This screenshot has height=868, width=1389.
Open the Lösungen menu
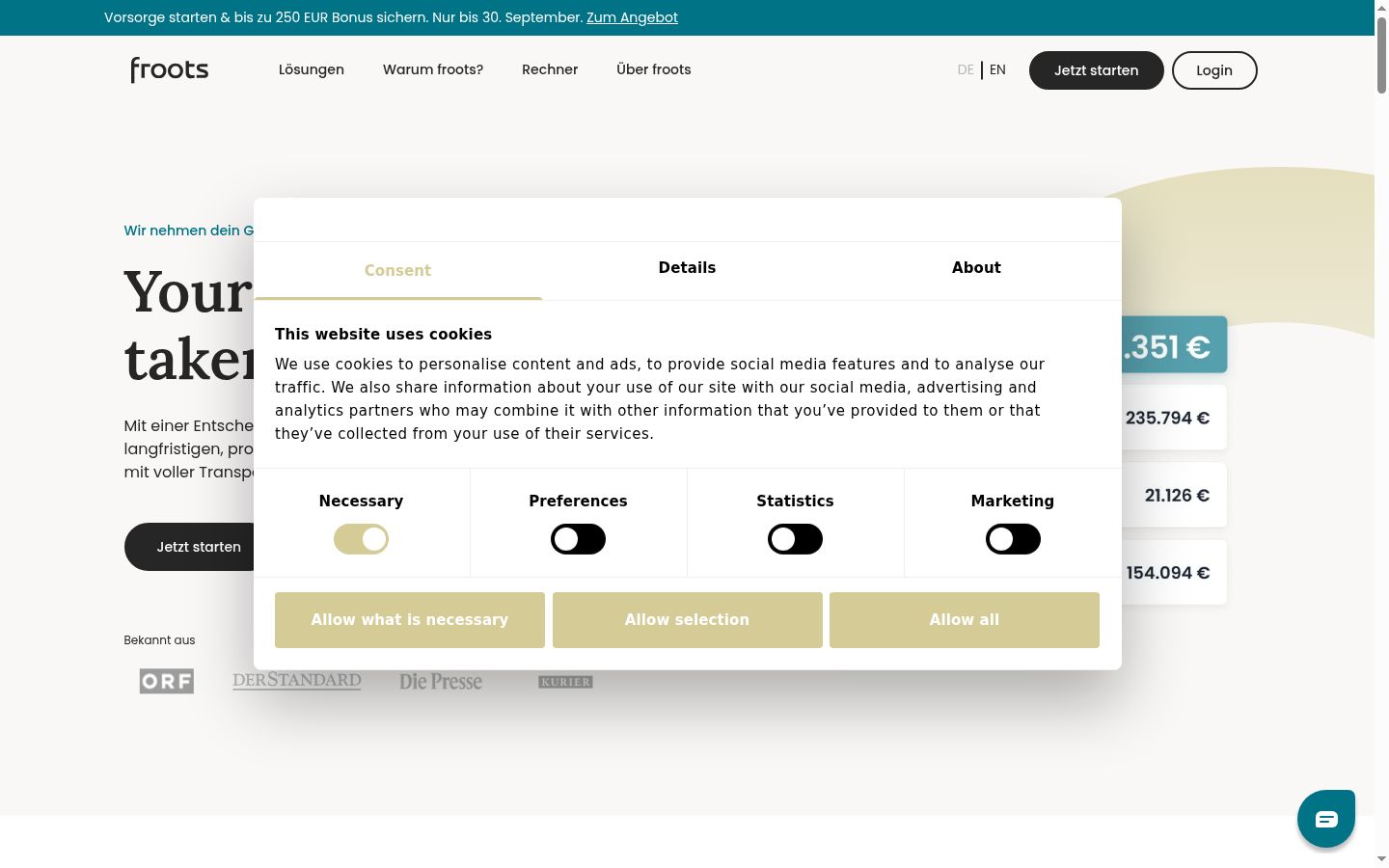(x=312, y=69)
